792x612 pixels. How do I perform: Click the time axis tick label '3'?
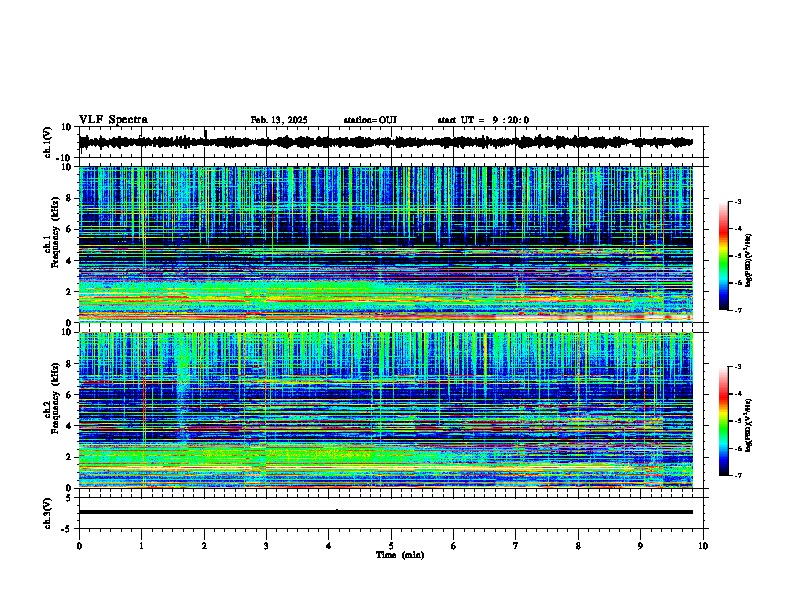click(266, 546)
